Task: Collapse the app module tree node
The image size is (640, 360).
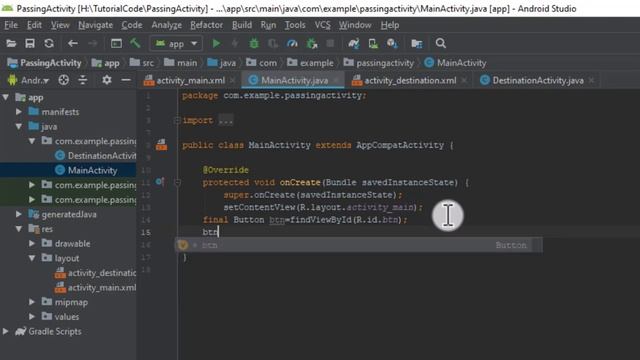Action: [x=6, y=98]
